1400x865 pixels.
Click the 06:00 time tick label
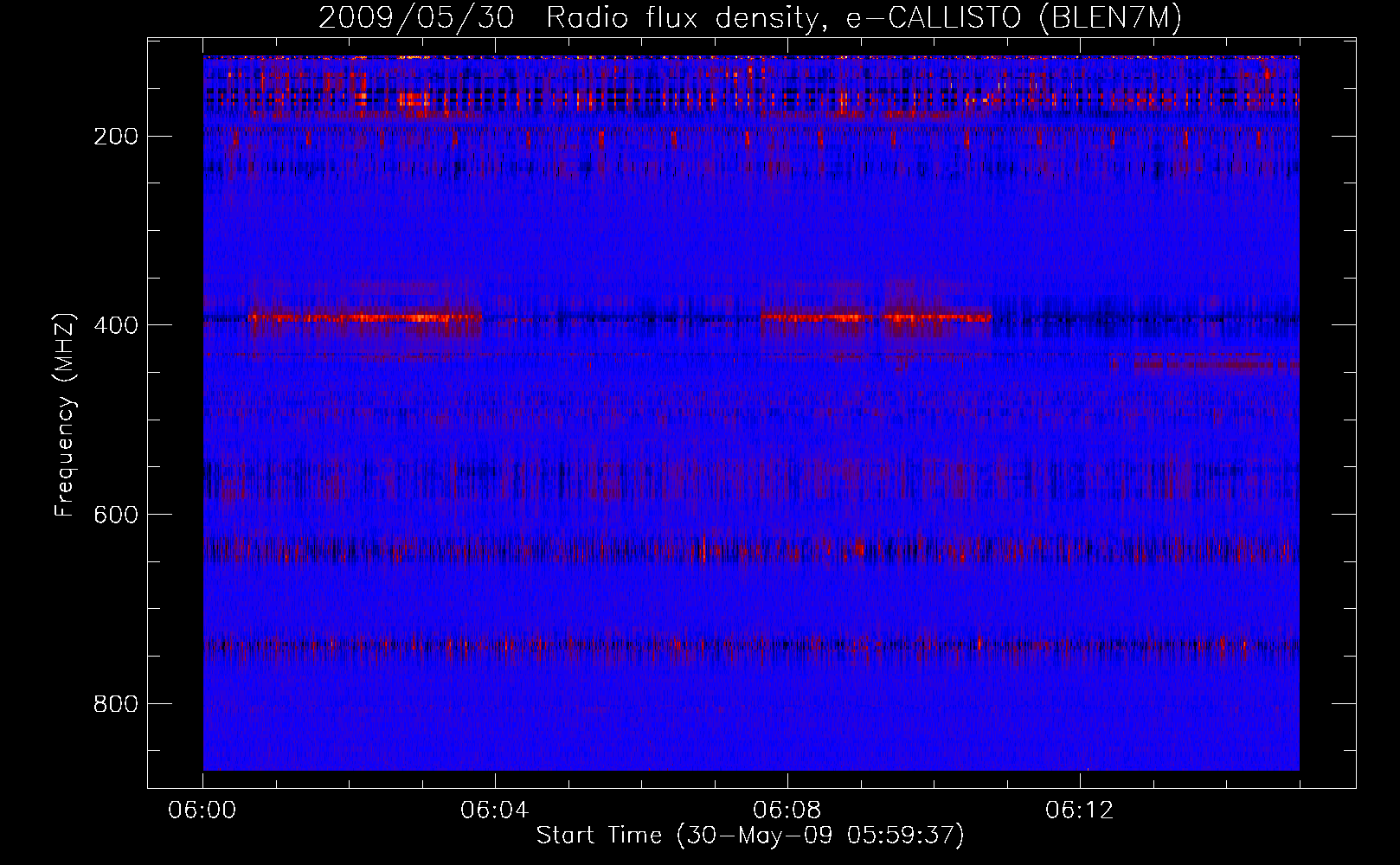(x=202, y=811)
